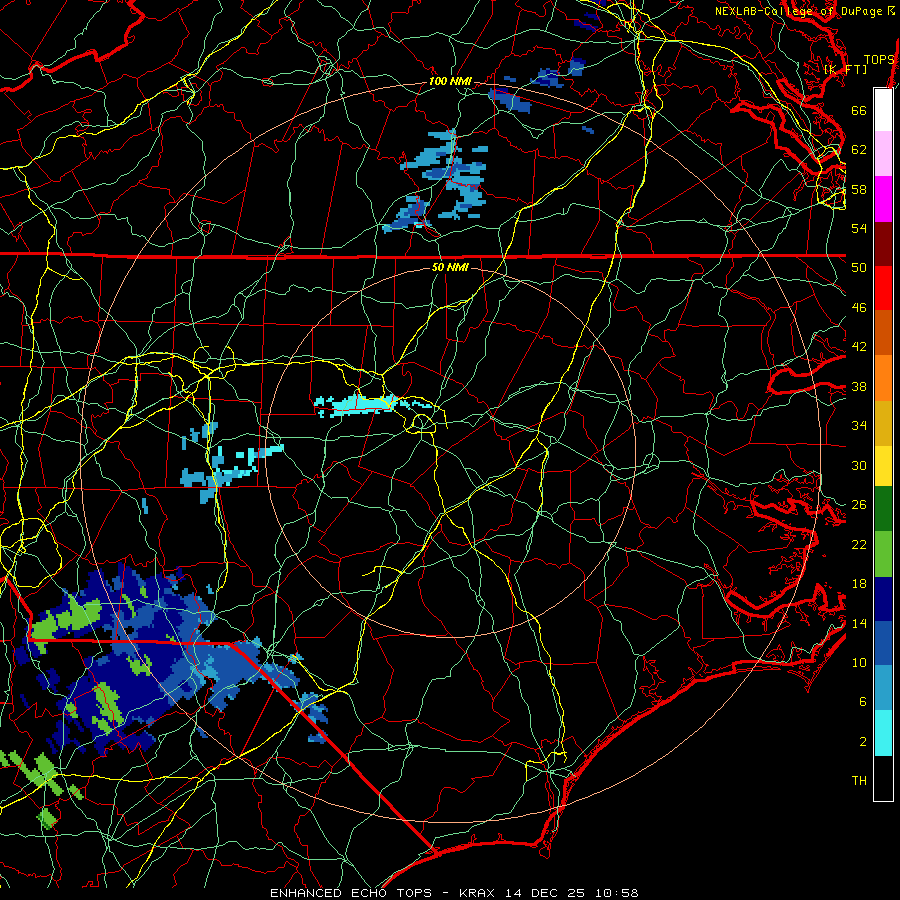Select the light green legend block
900x900 pixels.
(x=883, y=556)
